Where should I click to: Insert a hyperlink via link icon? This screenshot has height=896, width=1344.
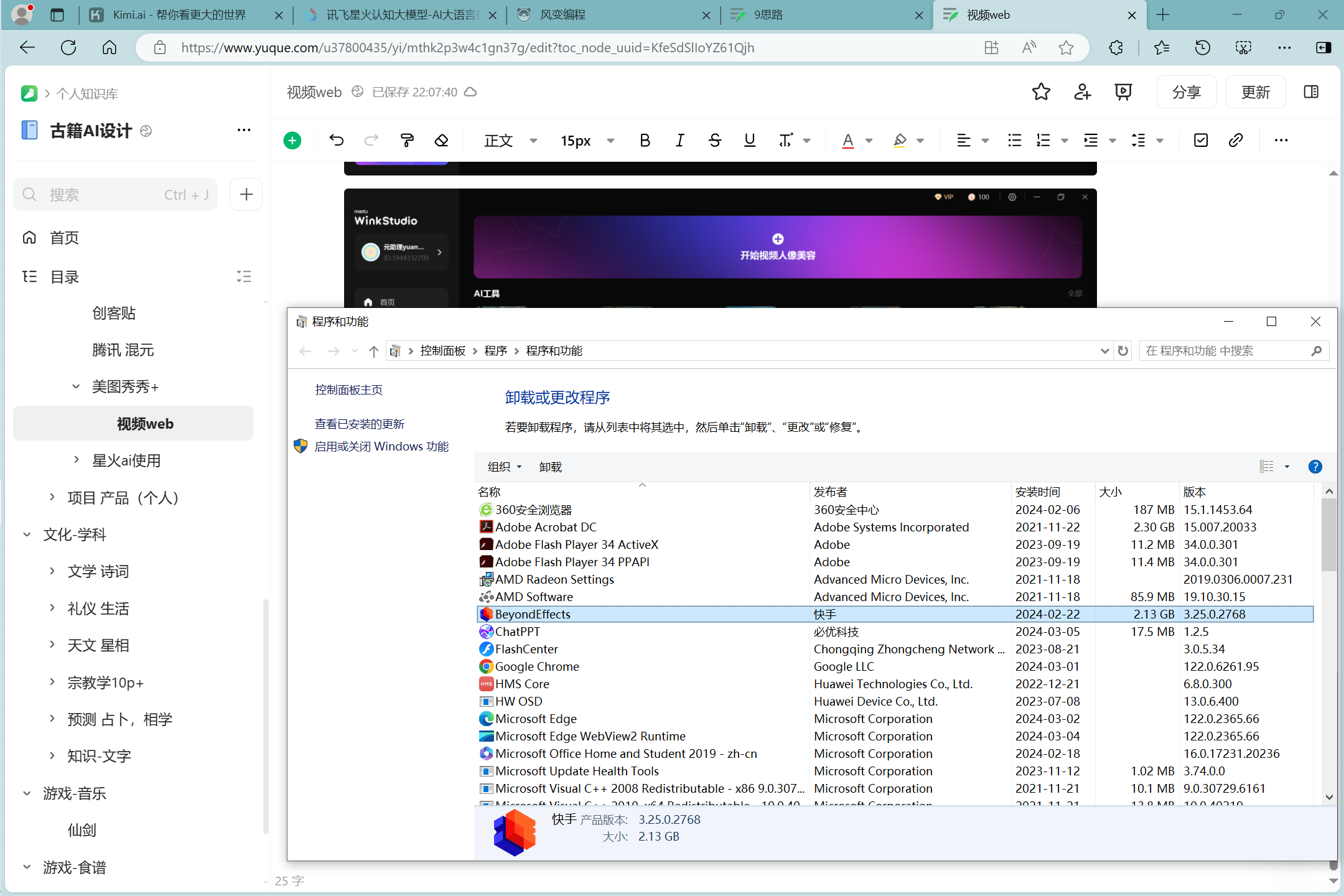[1236, 141]
